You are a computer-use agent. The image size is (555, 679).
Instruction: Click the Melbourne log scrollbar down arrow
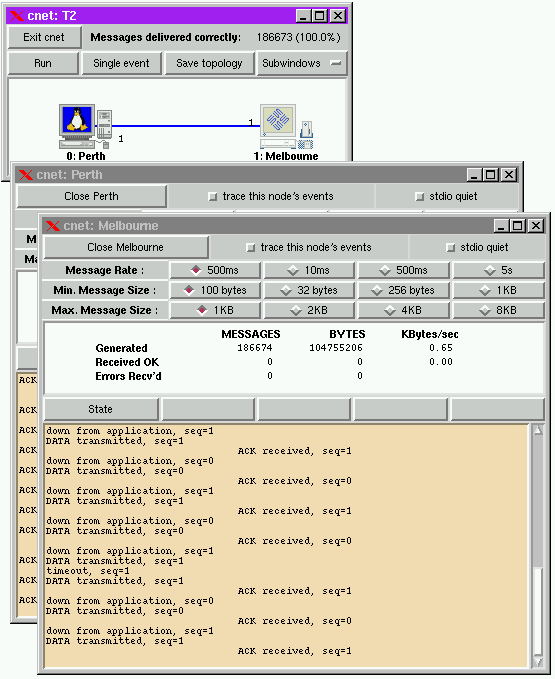[538, 662]
